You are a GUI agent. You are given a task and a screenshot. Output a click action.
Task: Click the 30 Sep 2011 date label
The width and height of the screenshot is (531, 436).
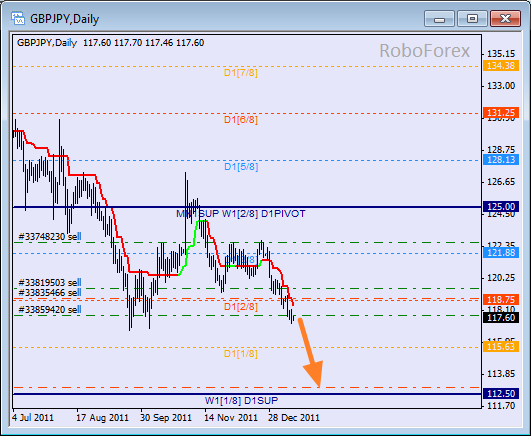[x=166, y=417]
